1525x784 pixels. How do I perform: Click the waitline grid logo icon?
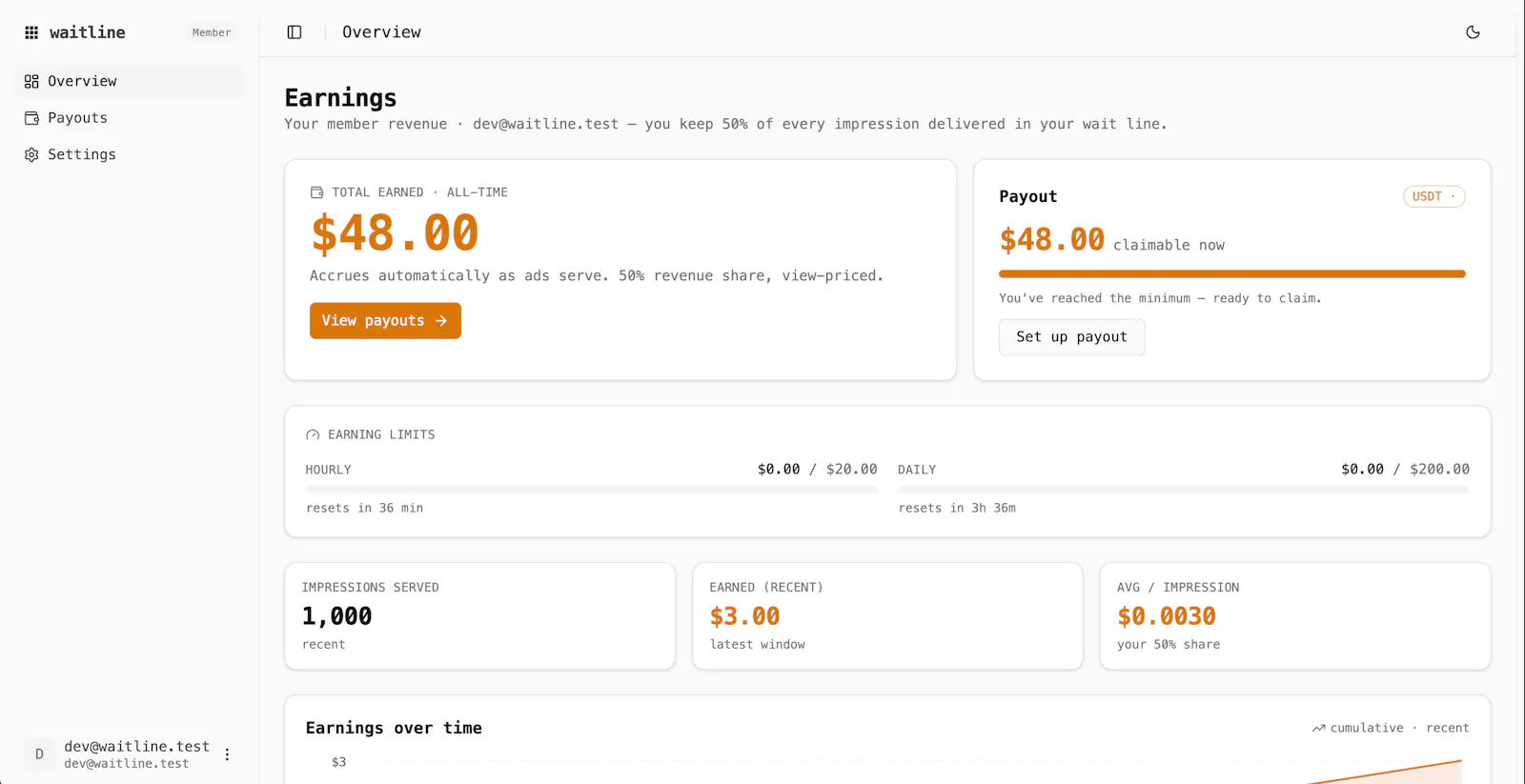(31, 32)
